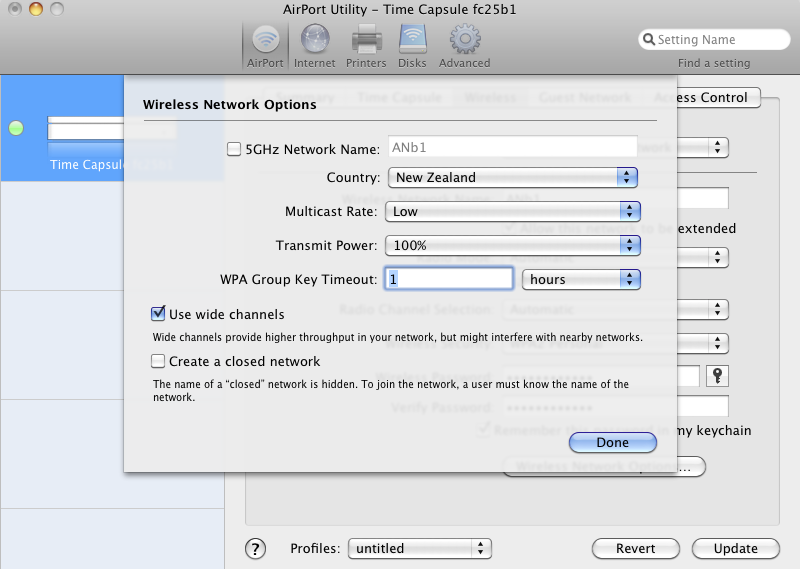Click the Update button
800x569 pixels.
(735, 549)
